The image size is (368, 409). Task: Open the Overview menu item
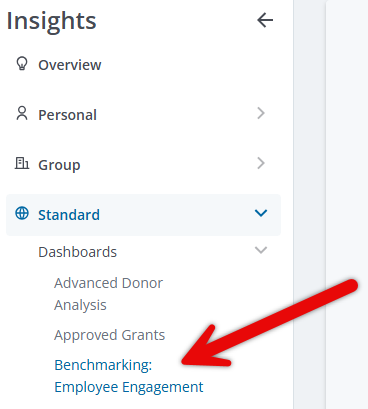point(143,65)
